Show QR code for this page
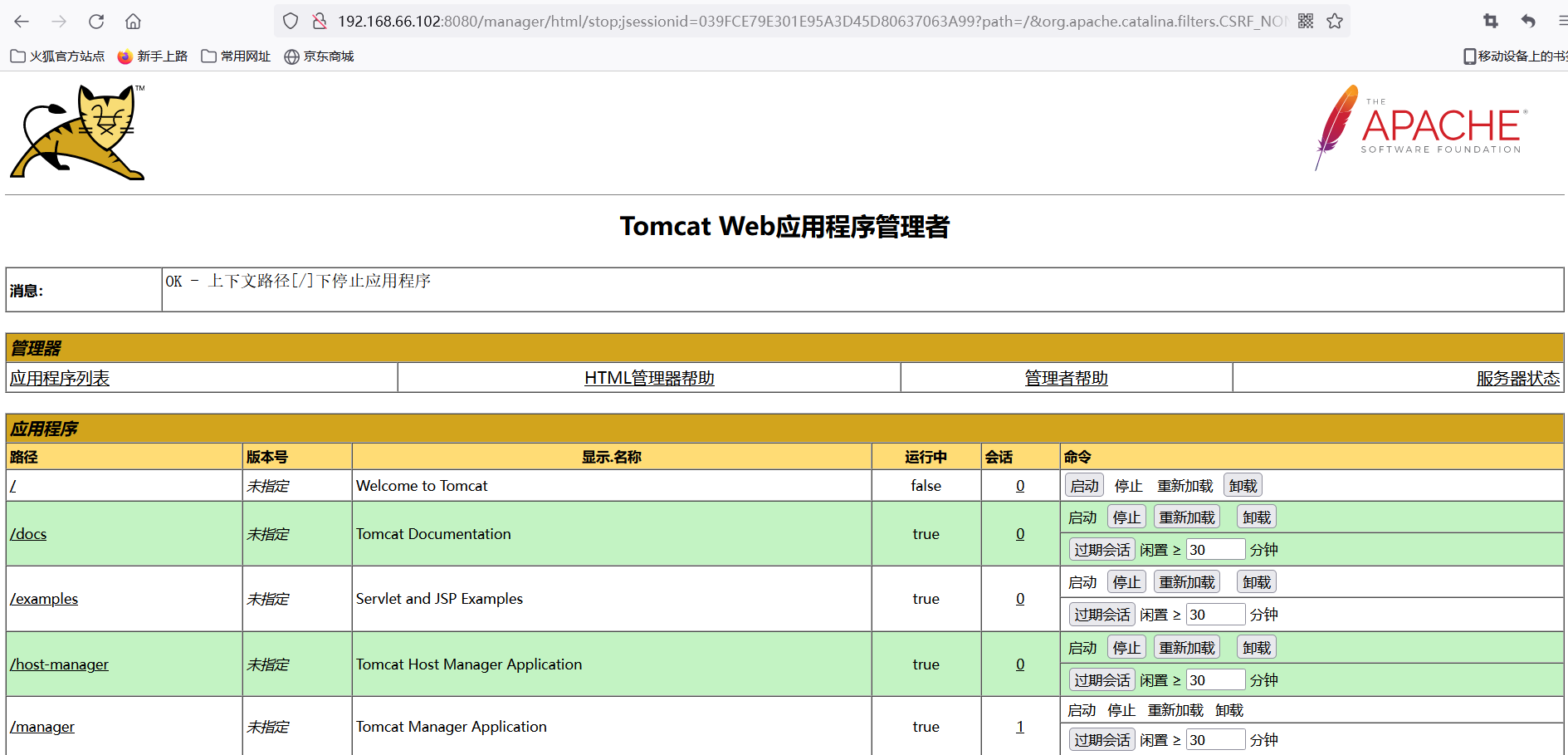 pyautogui.click(x=1306, y=22)
